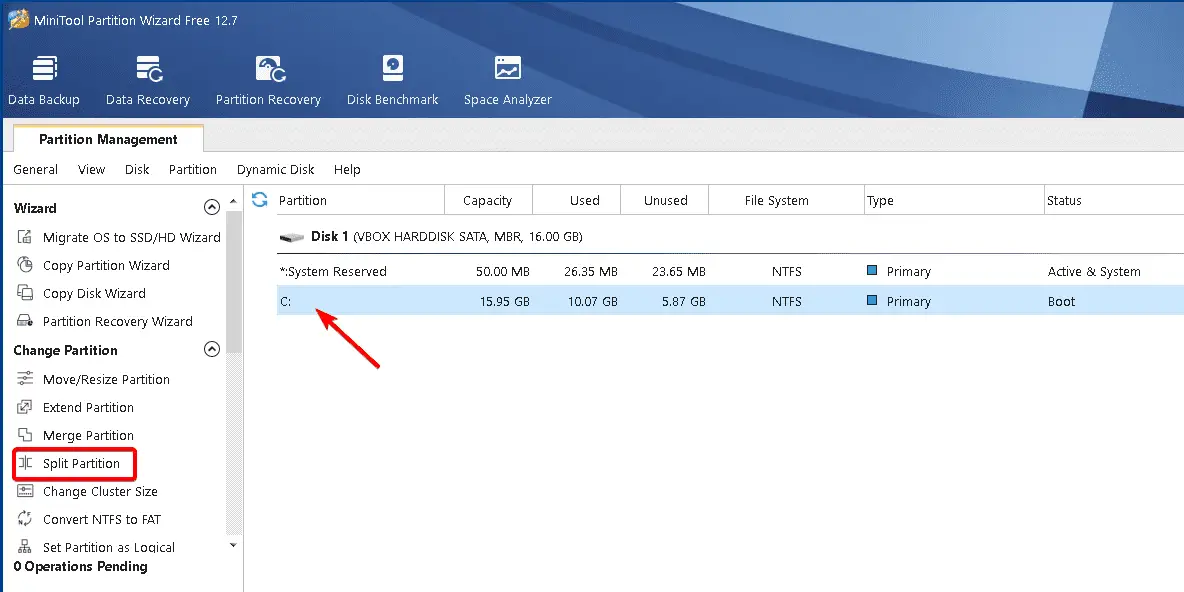Choose Copy Disk Wizard link
This screenshot has width=1184, height=592.
click(x=94, y=293)
